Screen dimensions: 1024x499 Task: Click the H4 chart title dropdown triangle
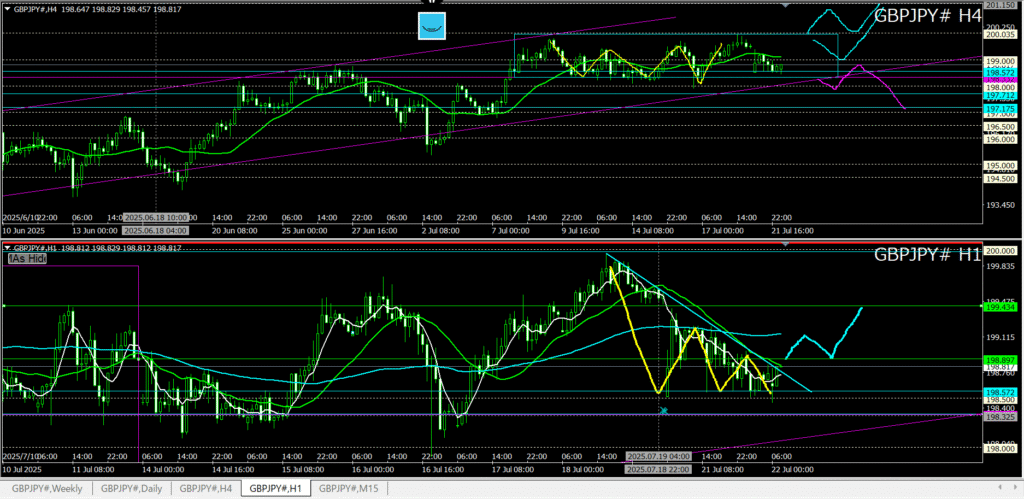7,8
